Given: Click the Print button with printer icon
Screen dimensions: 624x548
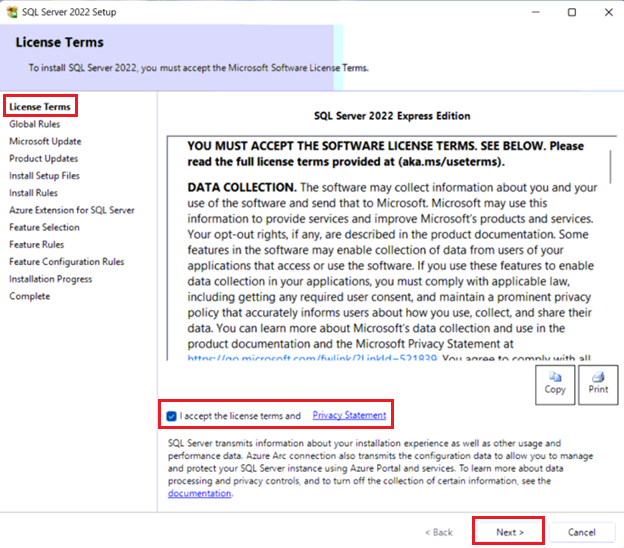Looking at the screenshot, I should tap(598, 384).
